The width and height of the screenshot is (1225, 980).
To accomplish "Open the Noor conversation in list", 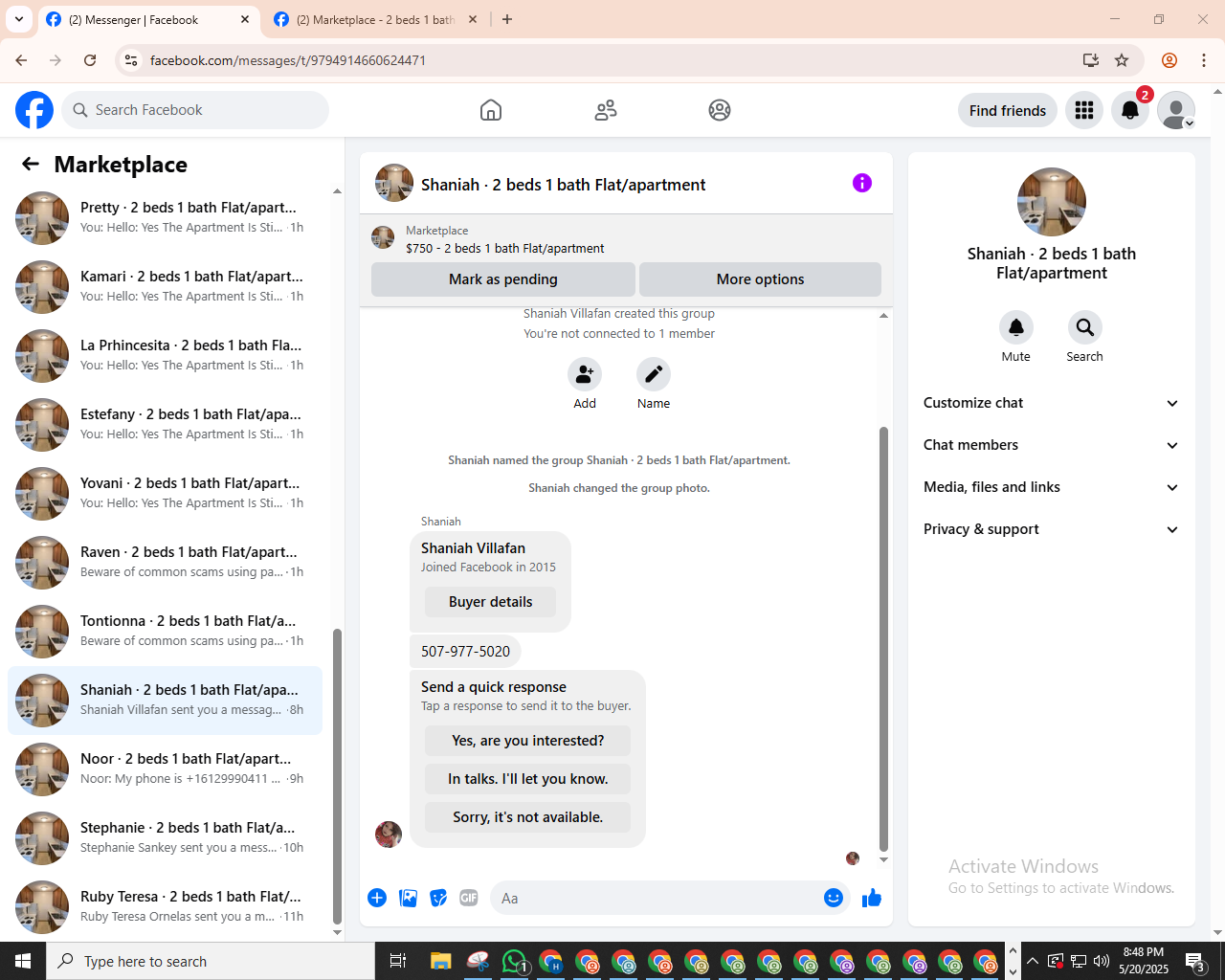I will coord(166,769).
